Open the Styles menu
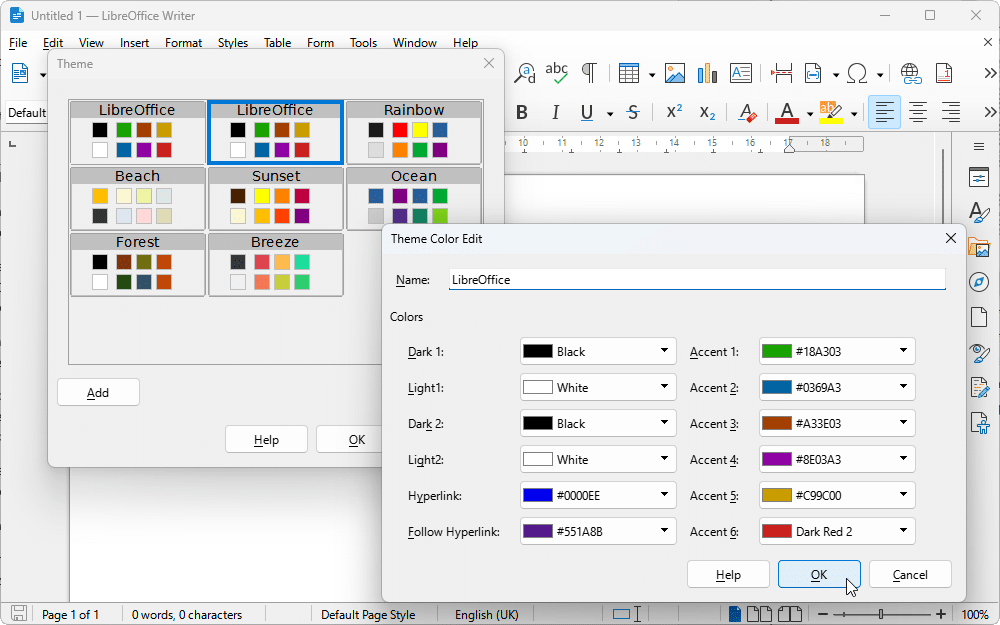 point(232,42)
